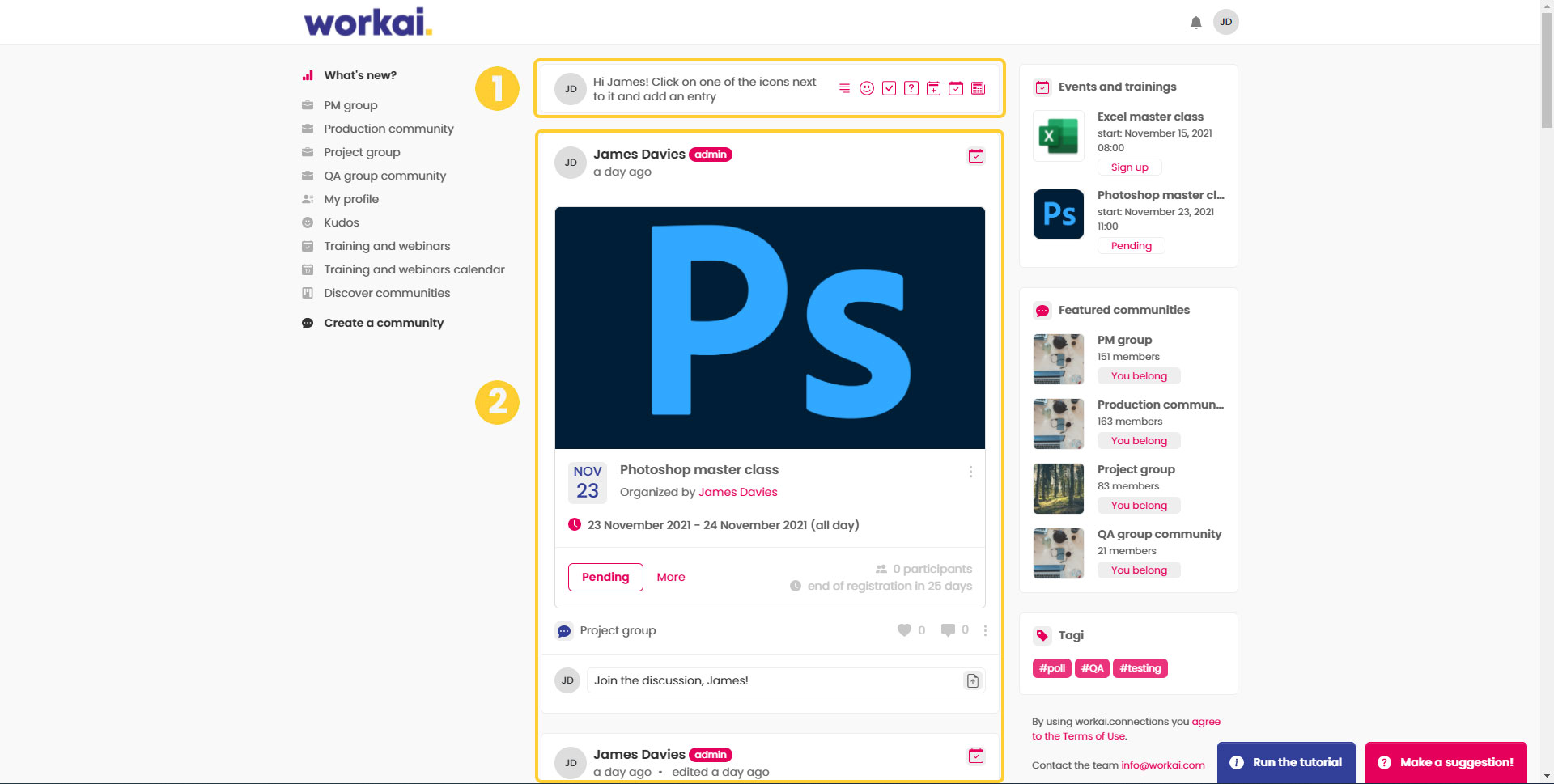
Task: Open the QA group community title in Featured
Action: pos(1159,534)
